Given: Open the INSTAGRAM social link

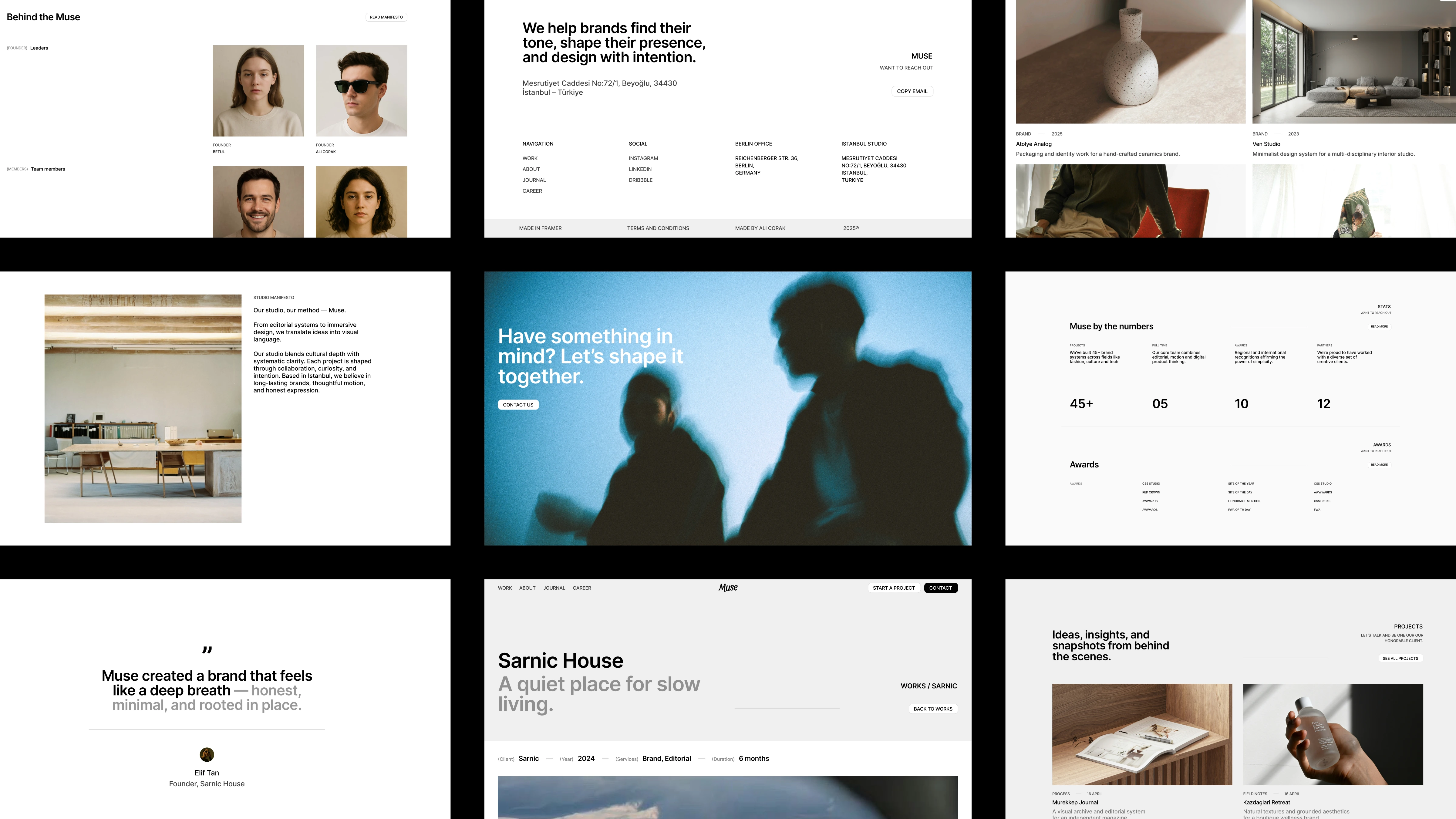Looking at the screenshot, I should click(643, 158).
